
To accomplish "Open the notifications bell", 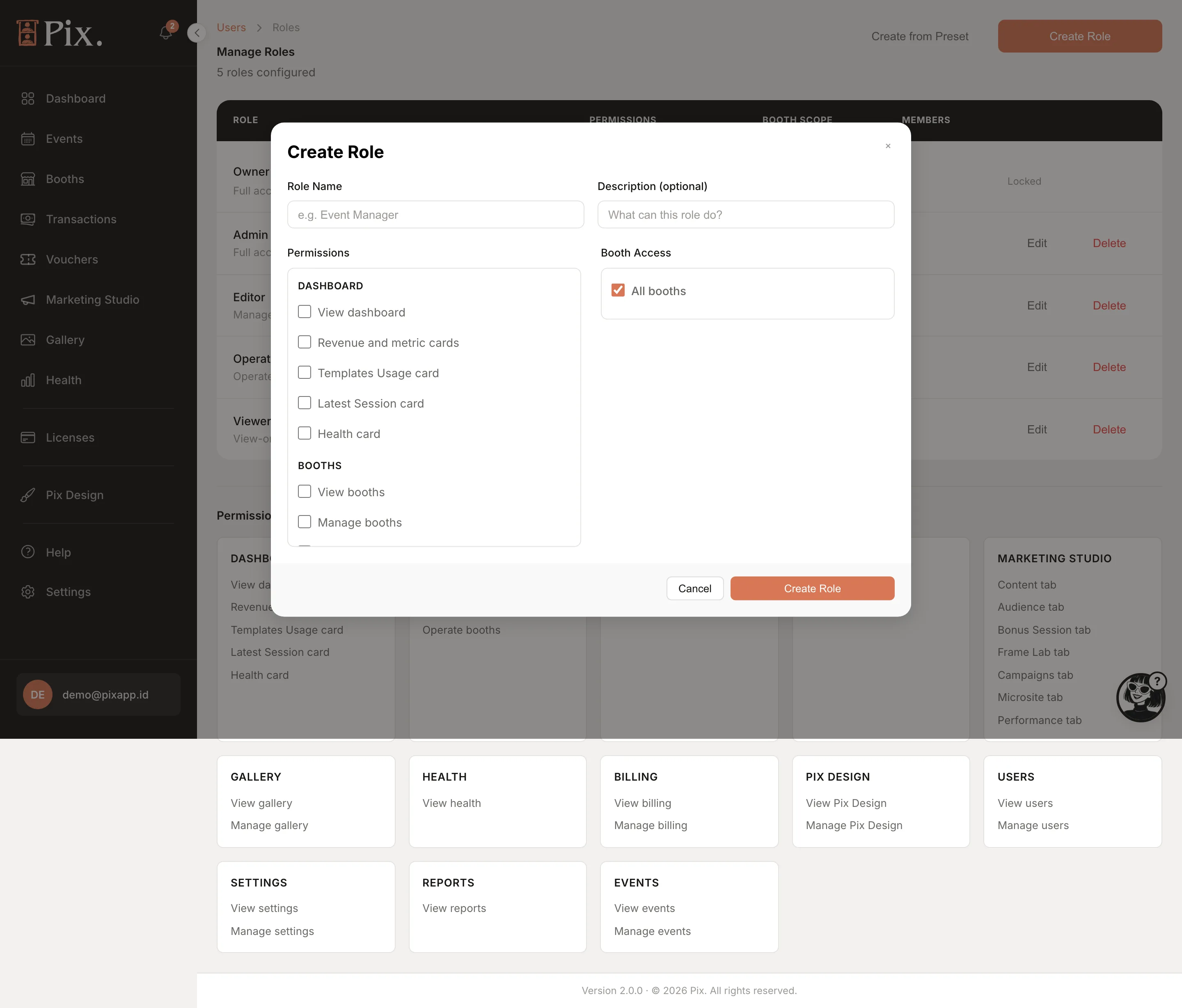I will click(x=166, y=32).
